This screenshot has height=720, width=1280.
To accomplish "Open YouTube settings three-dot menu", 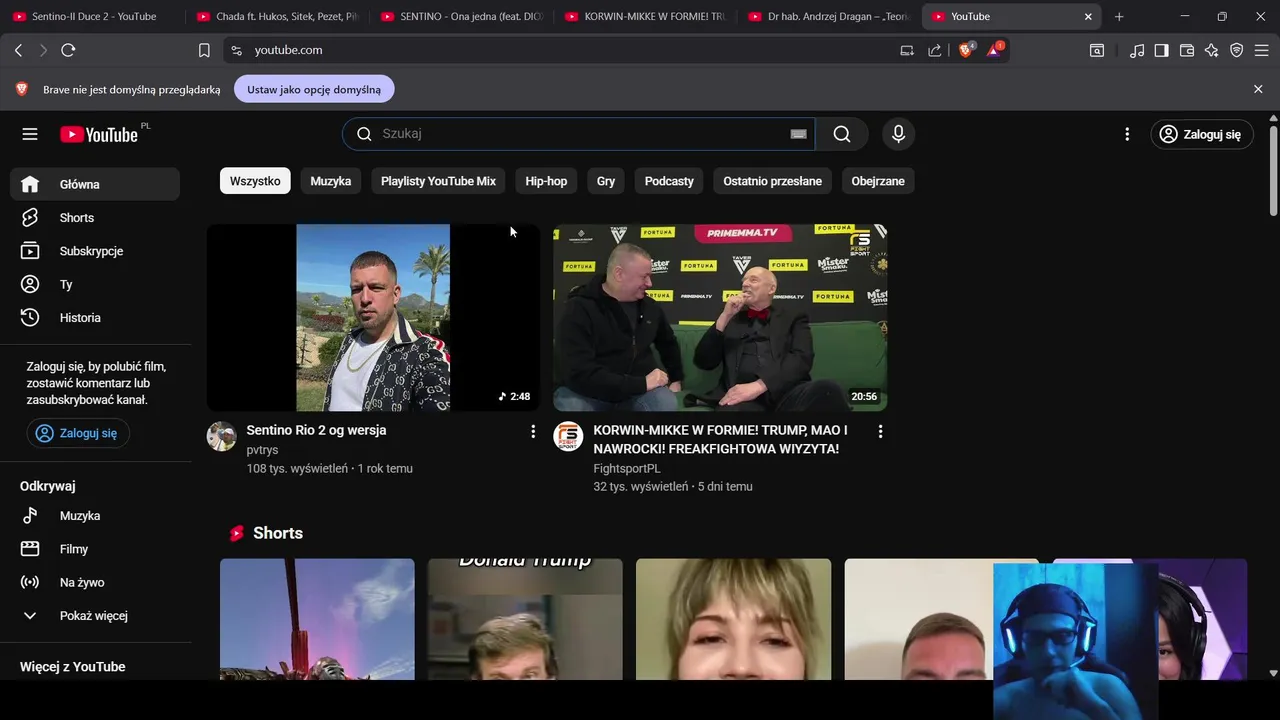I will click(1127, 134).
